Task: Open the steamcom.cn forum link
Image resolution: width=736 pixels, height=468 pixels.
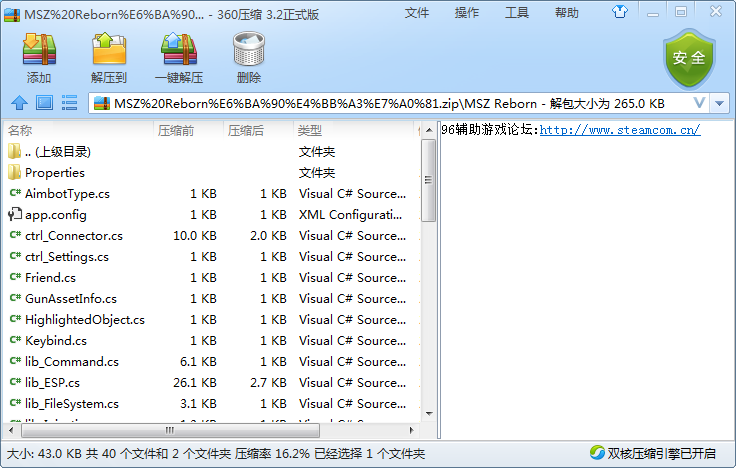Action: point(619,130)
